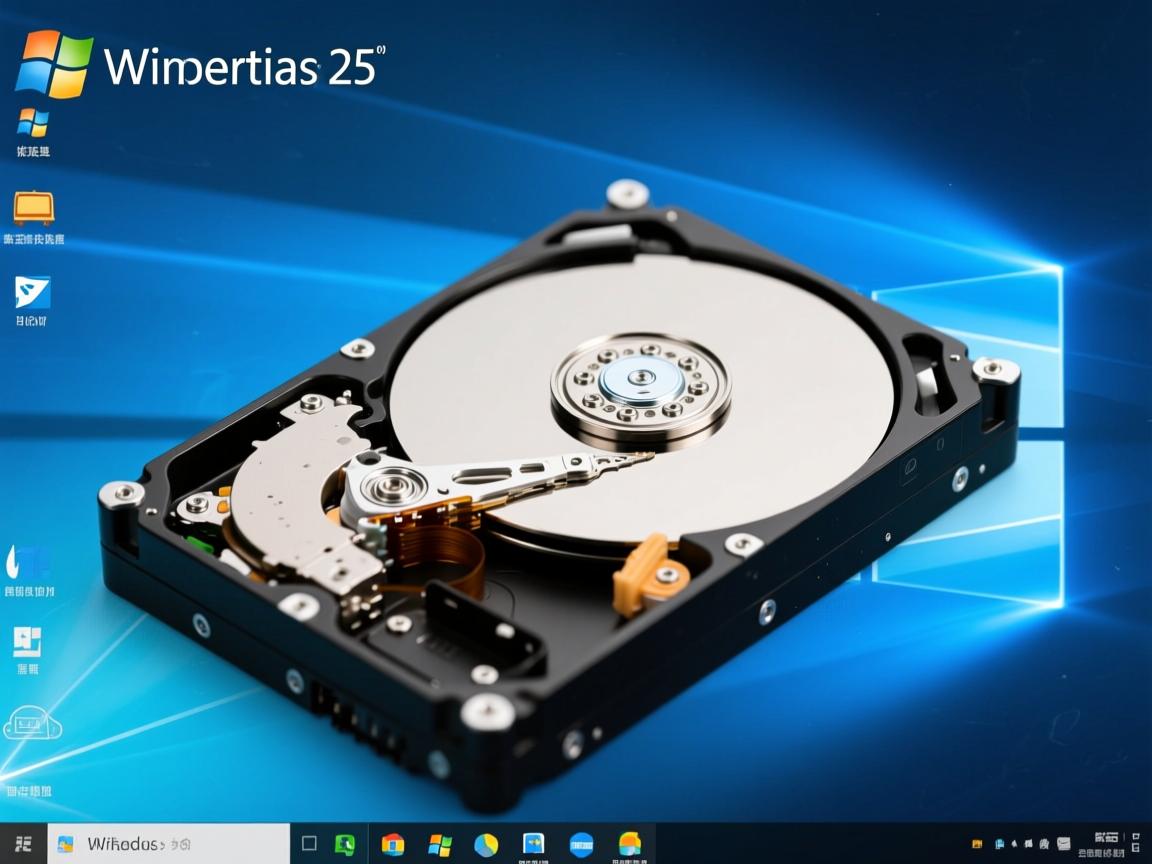Open the red-orange store icon in taskbar
This screenshot has width=1152, height=864.
(393, 844)
